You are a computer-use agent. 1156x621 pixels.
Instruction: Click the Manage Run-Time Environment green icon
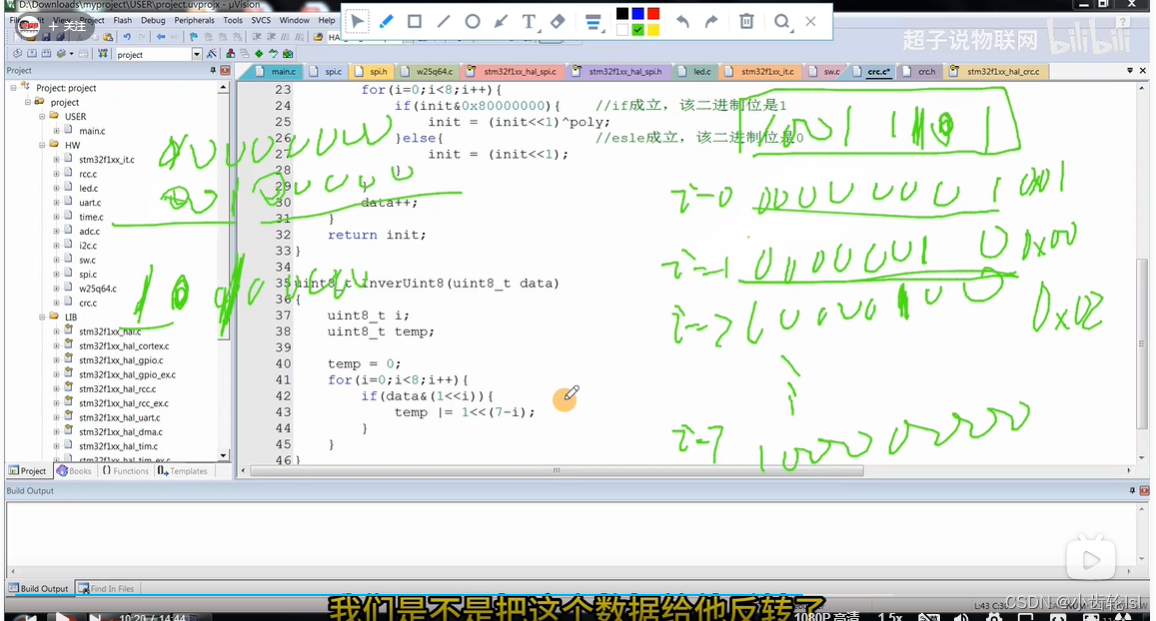point(259,54)
